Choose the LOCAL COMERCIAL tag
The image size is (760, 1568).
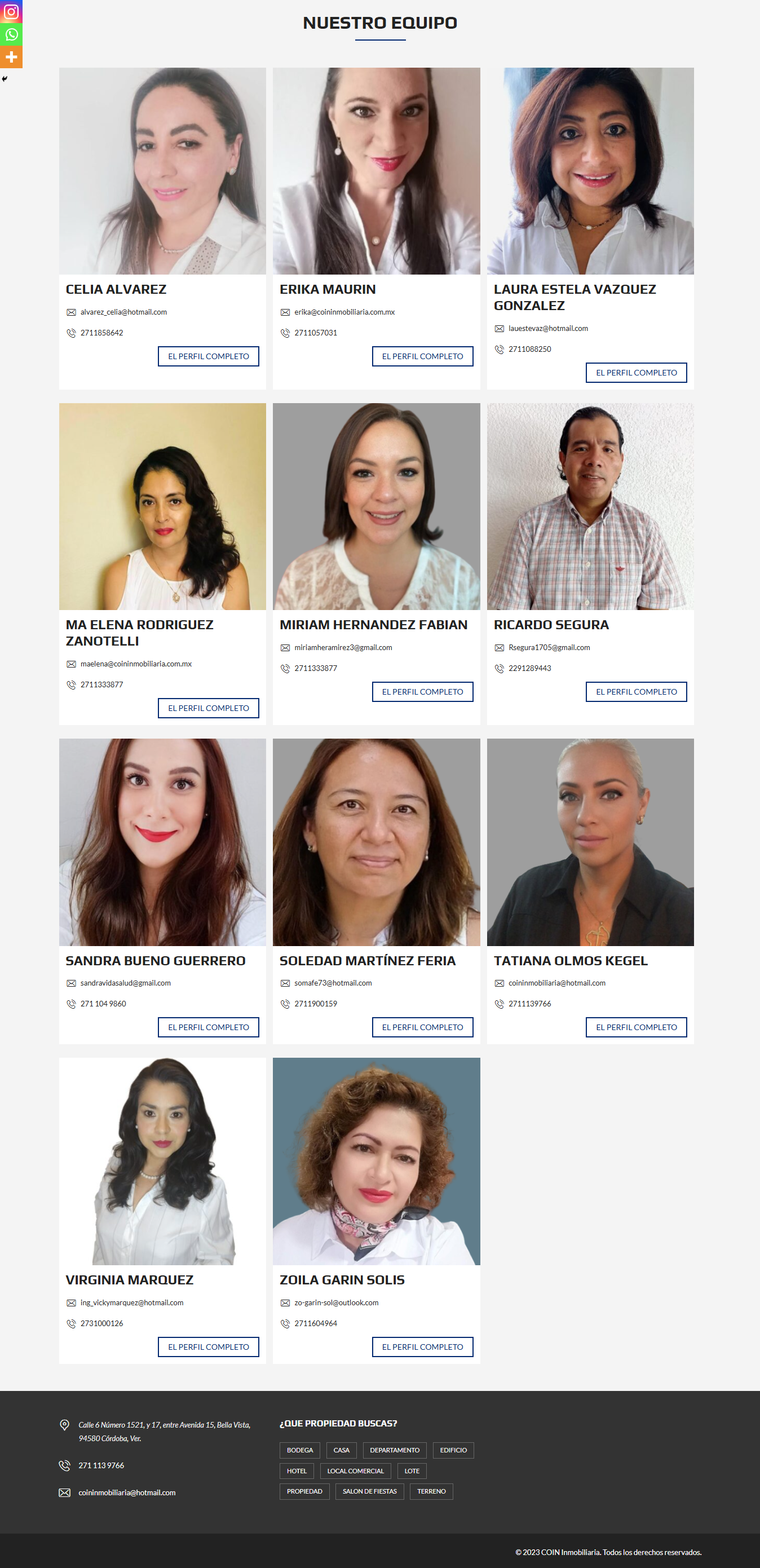(355, 1470)
